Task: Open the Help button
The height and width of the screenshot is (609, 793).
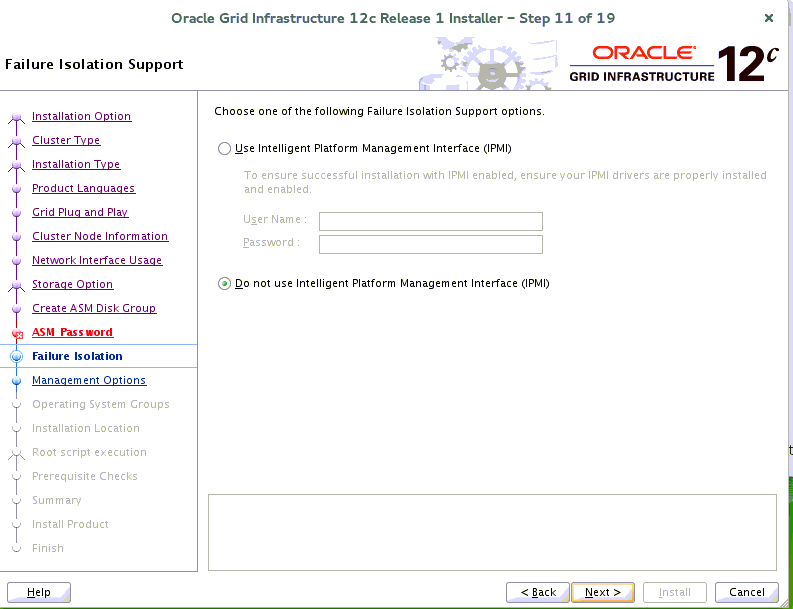Action: click(x=39, y=592)
